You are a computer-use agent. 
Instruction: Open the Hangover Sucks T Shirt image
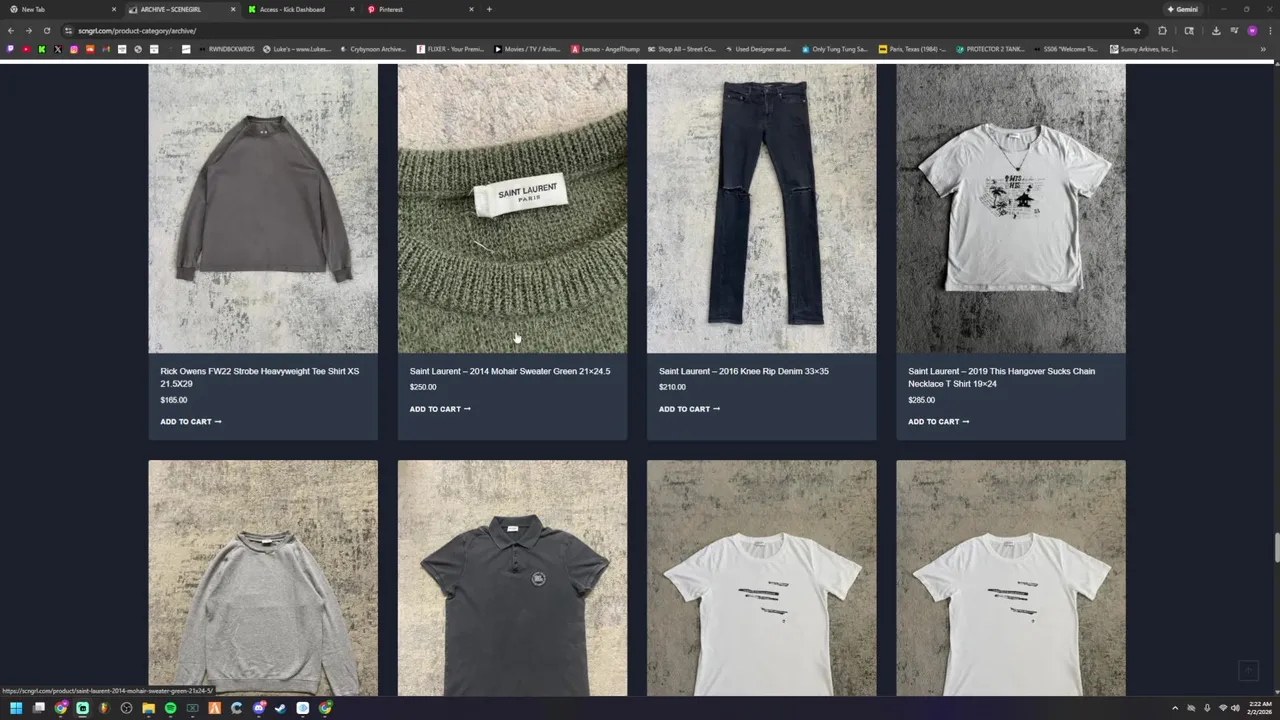click(1010, 209)
